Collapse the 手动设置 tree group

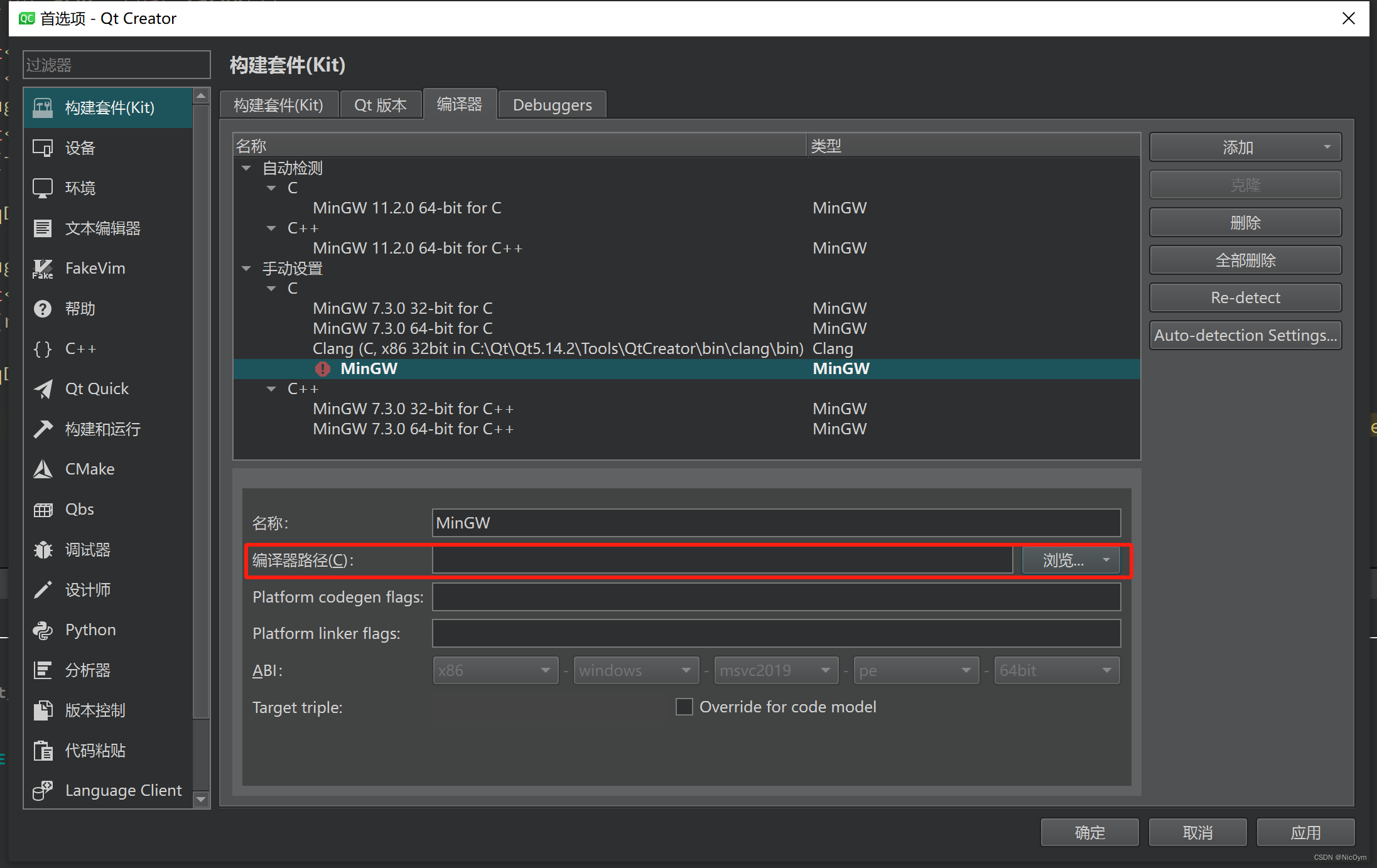(247, 269)
